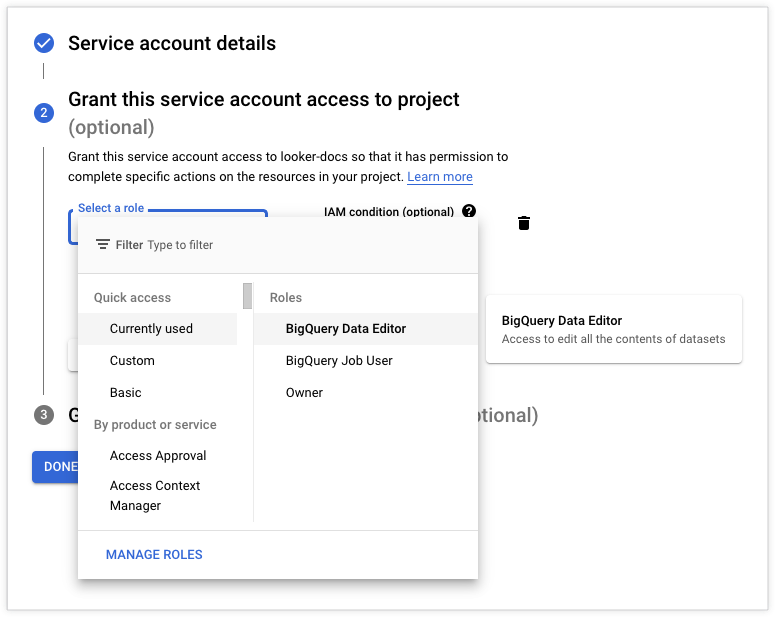Select the Custom roles category
The width and height of the screenshot is (775, 617).
point(132,361)
